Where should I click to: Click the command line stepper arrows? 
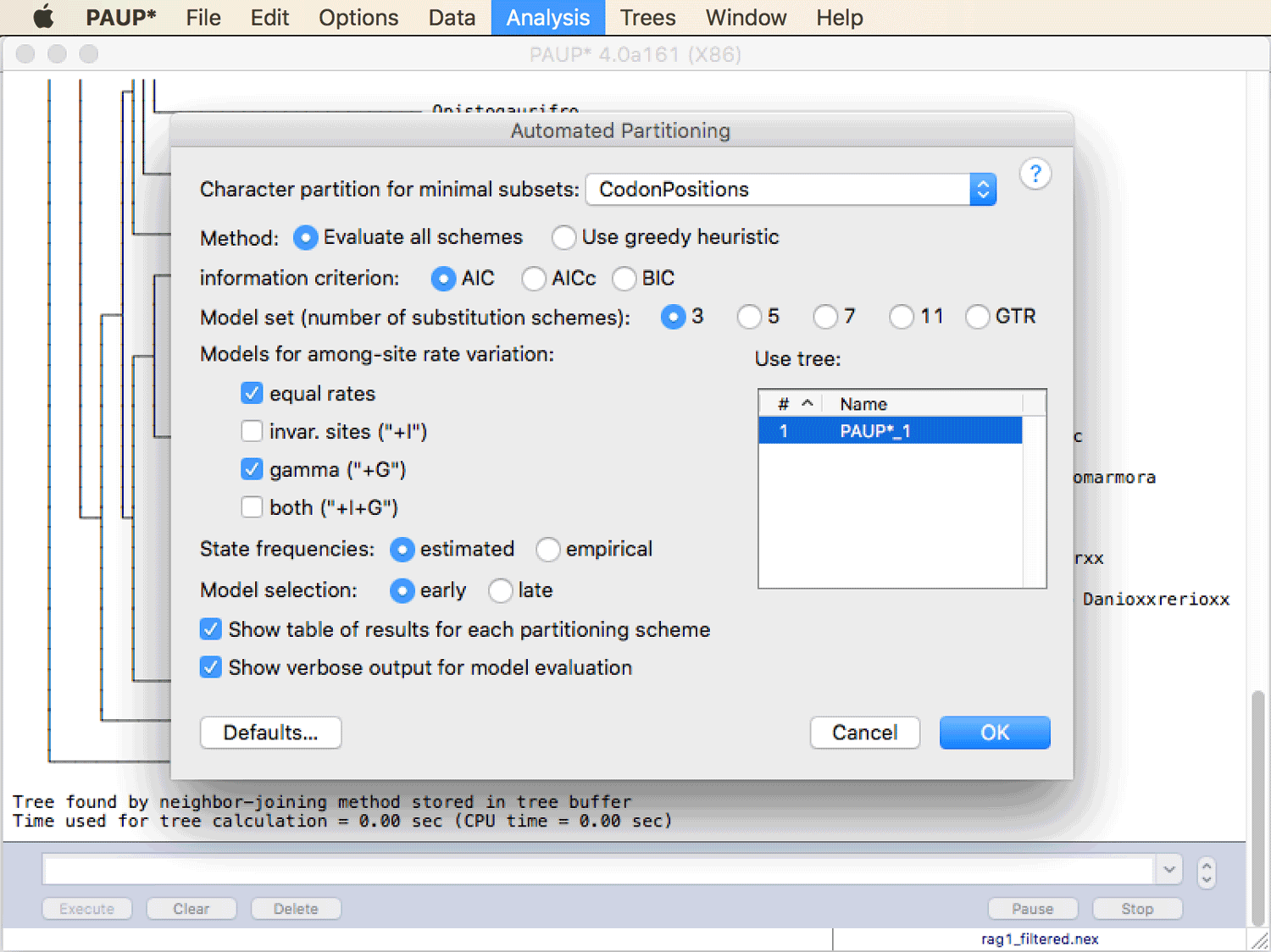tap(1207, 872)
